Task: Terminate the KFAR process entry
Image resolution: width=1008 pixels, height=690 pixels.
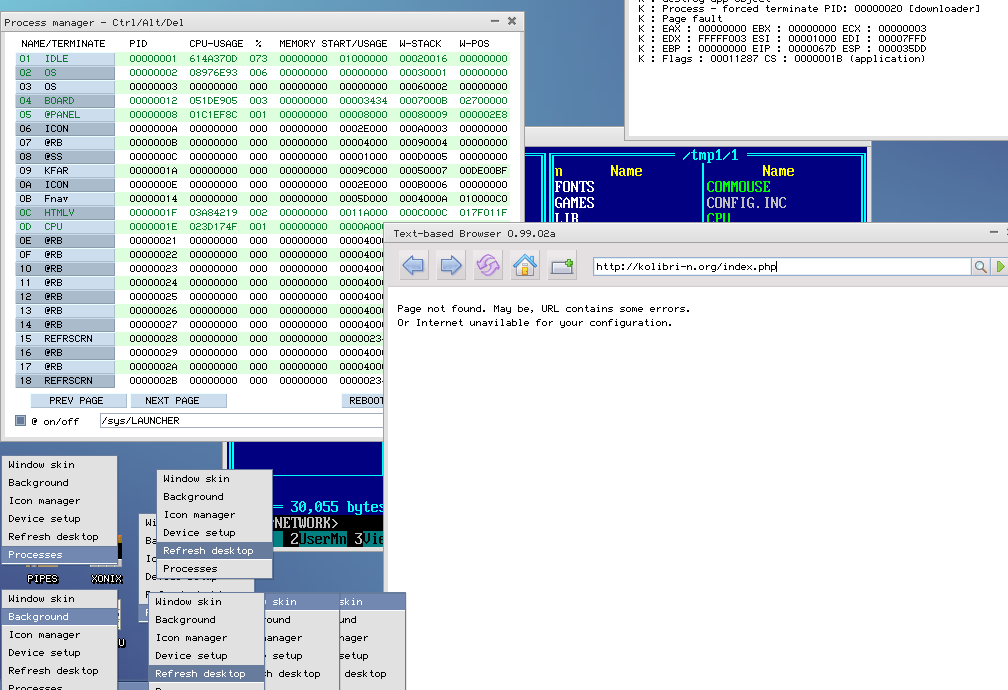Action: [65, 171]
